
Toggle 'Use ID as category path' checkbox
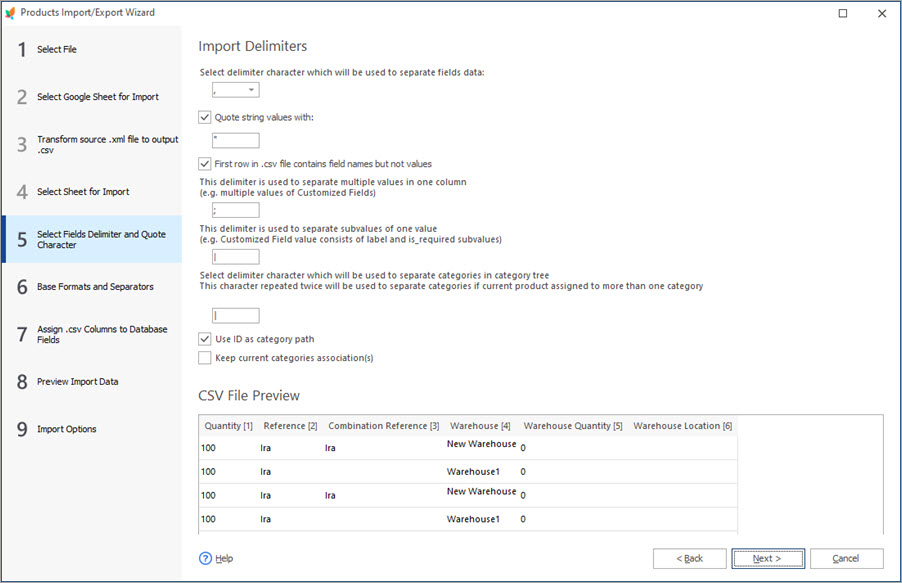[x=205, y=339]
